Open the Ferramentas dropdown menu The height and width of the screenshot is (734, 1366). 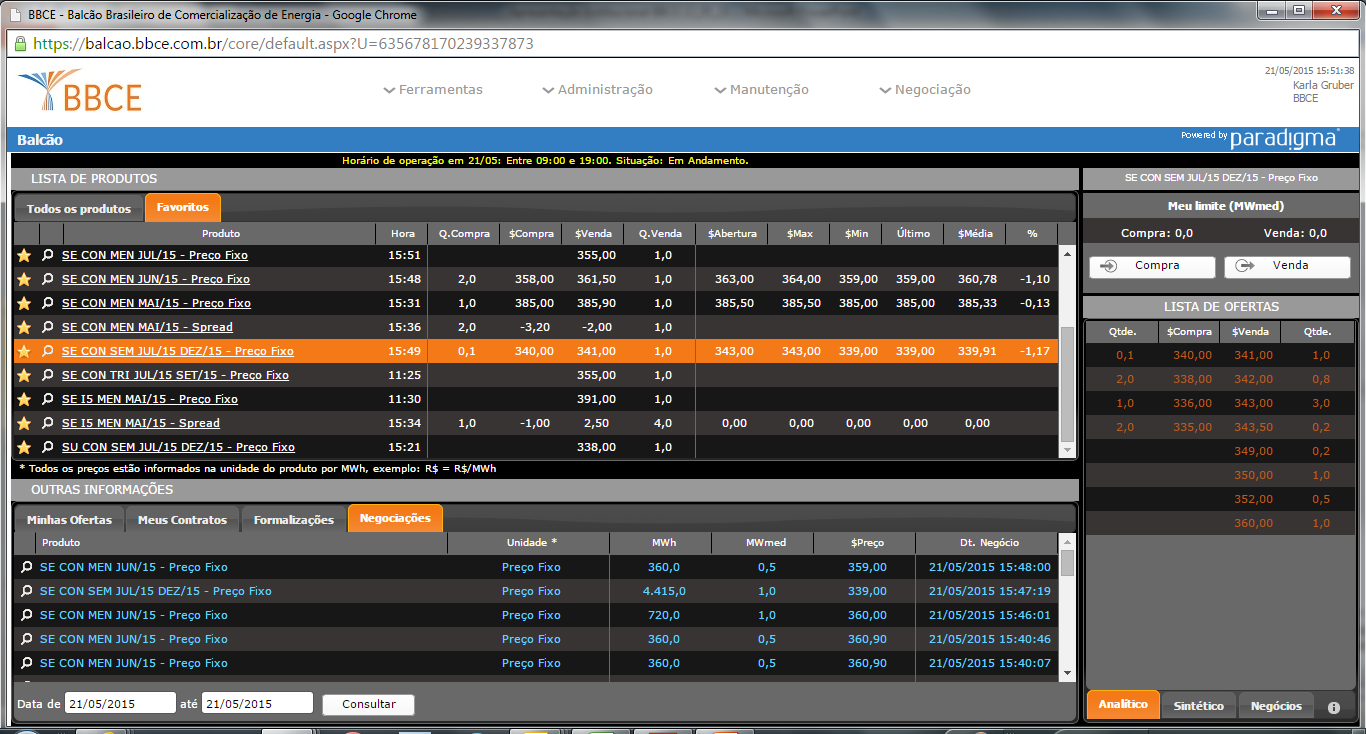[433, 90]
